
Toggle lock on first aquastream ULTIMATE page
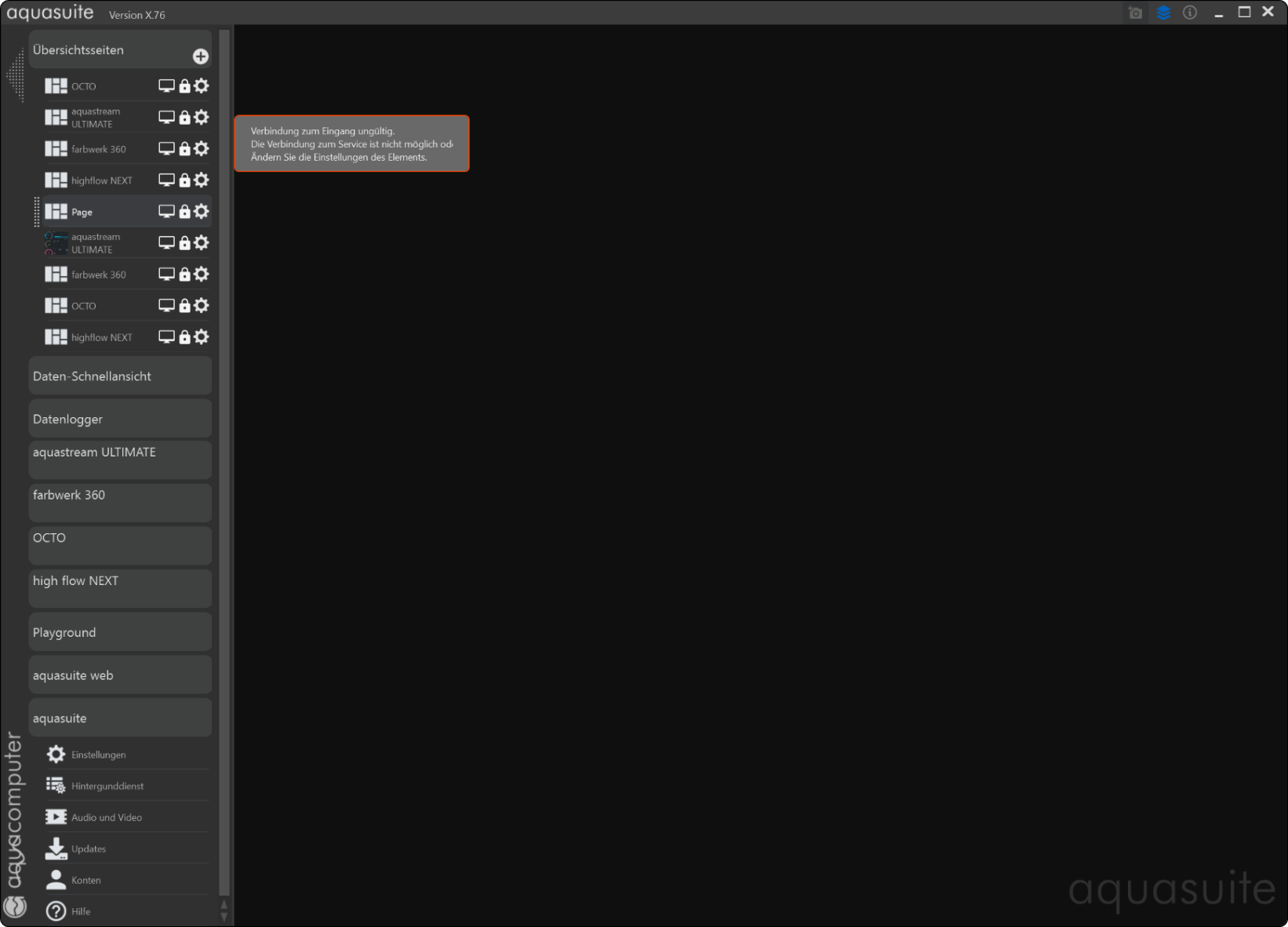[184, 118]
